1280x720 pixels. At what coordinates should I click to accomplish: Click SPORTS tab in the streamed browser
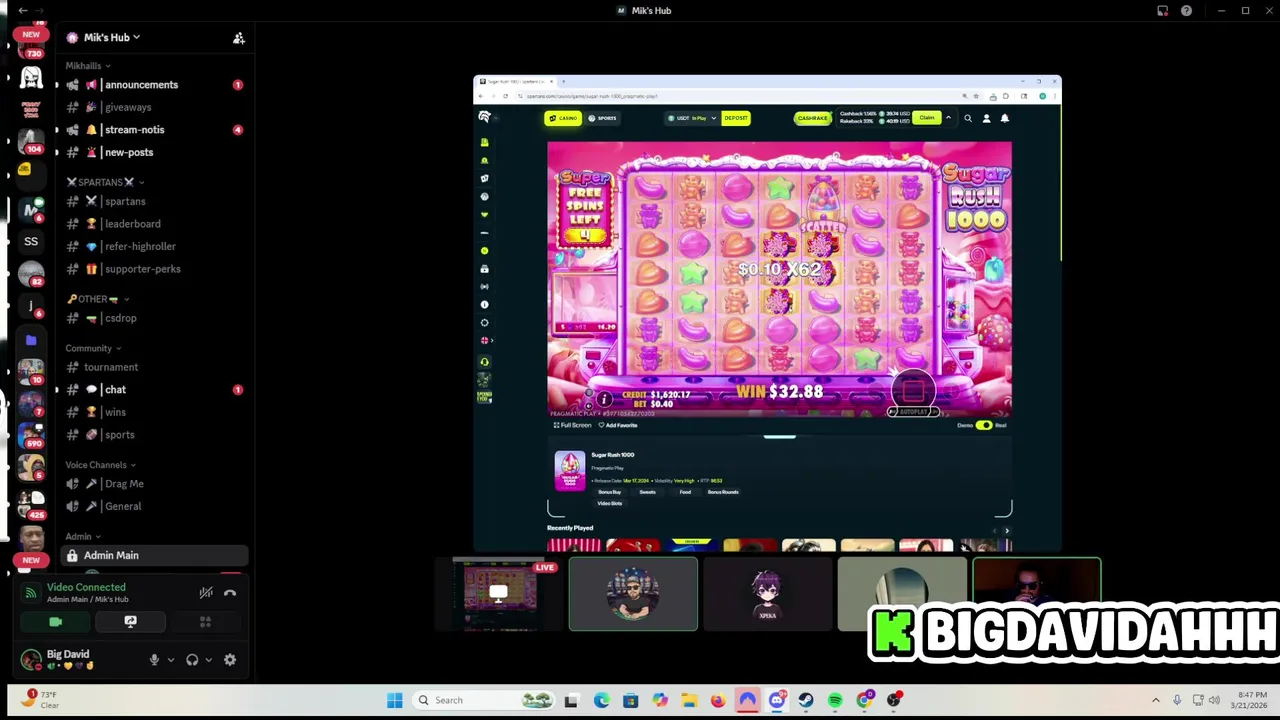(602, 118)
